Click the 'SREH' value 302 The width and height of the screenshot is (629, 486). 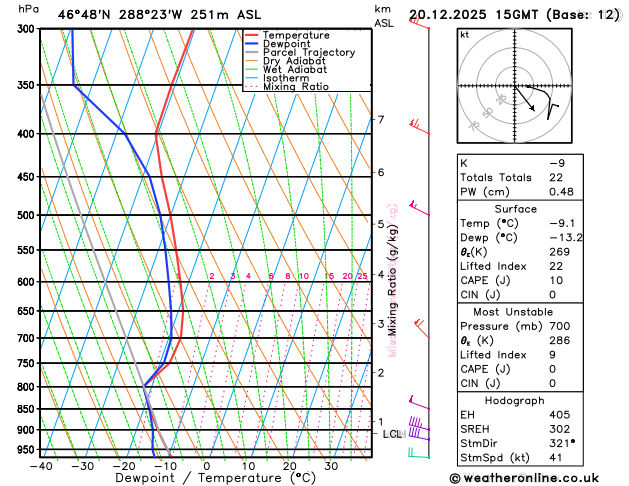point(560,429)
